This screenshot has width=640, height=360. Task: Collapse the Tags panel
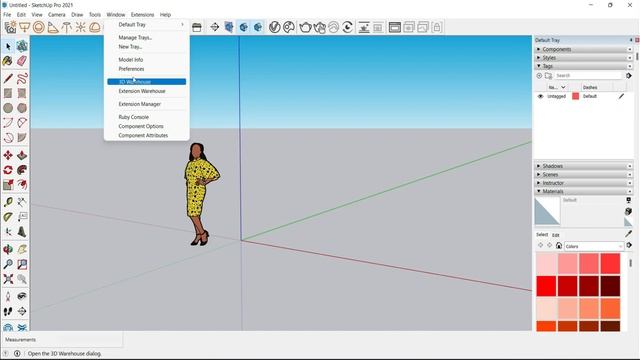click(584, 66)
